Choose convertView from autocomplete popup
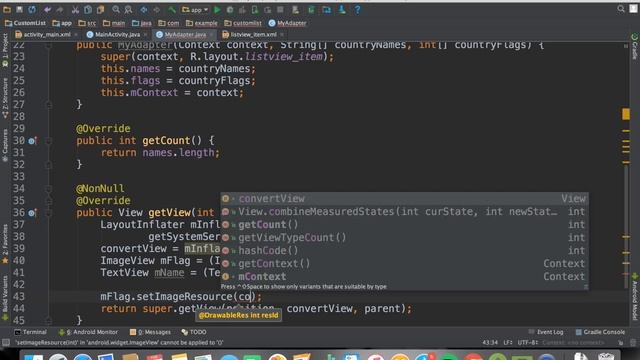Image resolution: width=640 pixels, height=360 pixels. [x=404, y=199]
